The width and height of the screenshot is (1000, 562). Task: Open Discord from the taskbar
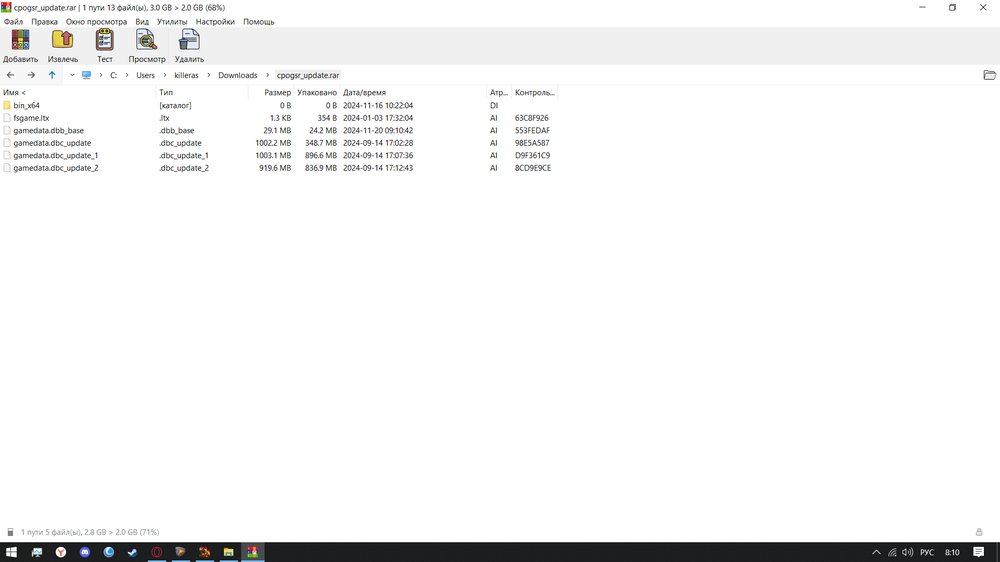click(x=85, y=552)
